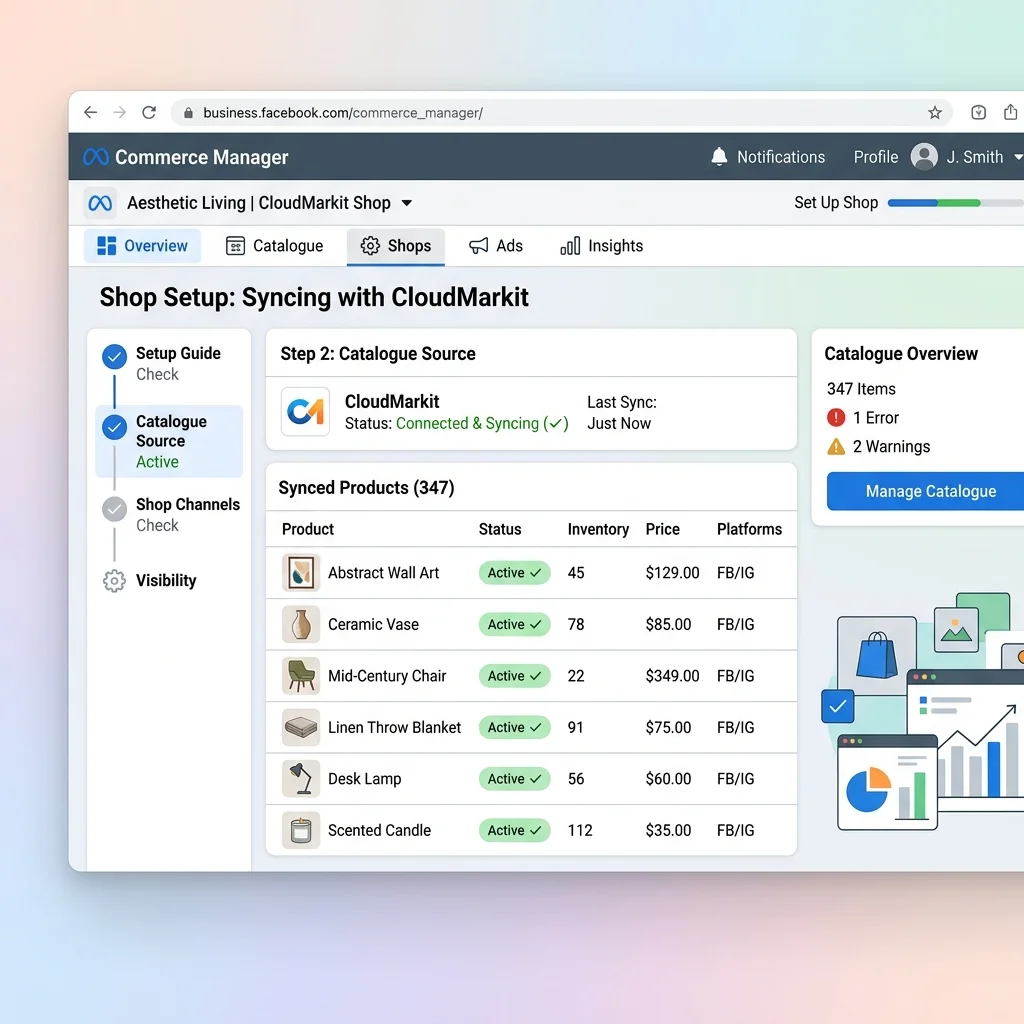Viewport: 1024px width, 1024px height.
Task: Open the Desk Lamp thumbnail
Action: coord(301,779)
